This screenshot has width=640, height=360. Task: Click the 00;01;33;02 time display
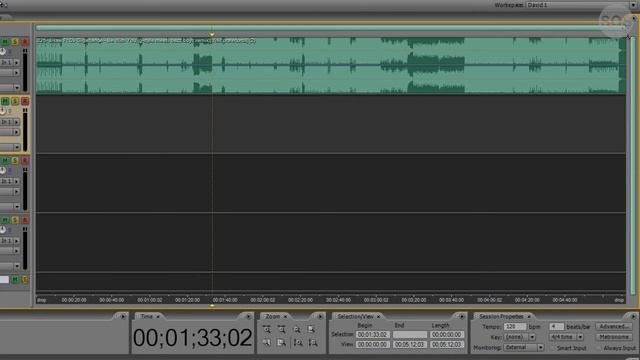coord(192,338)
